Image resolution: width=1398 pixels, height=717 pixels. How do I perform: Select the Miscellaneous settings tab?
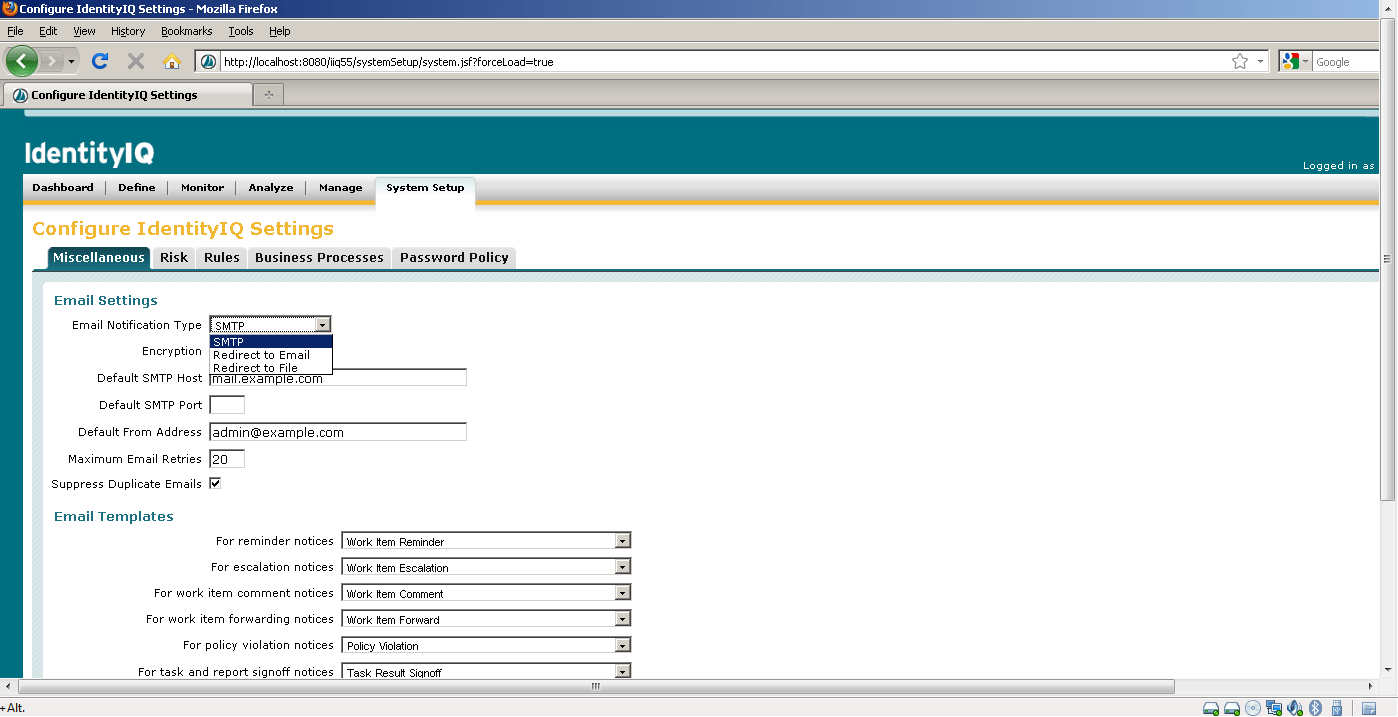coord(99,258)
